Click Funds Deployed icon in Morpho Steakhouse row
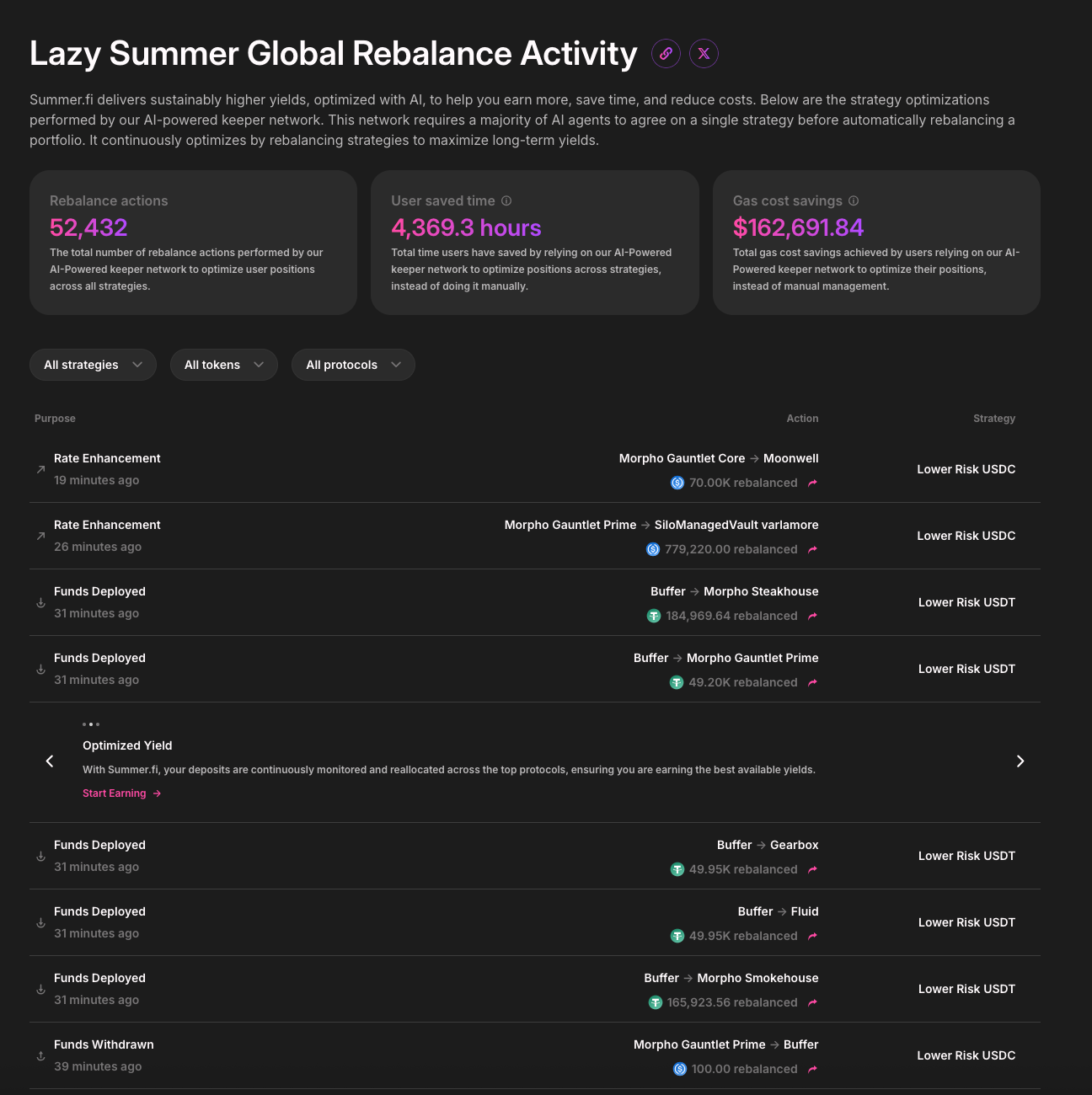Image resolution: width=1092 pixels, height=1095 pixels. (40, 602)
